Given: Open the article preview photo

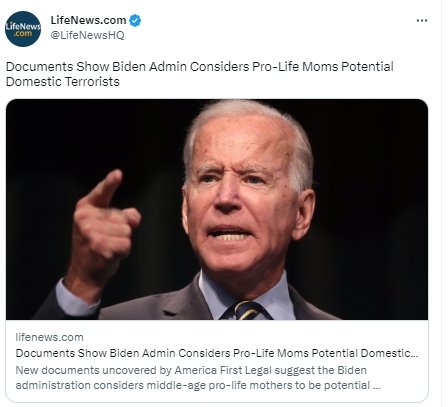Looking at the screenshot, I should pos(217,209).
